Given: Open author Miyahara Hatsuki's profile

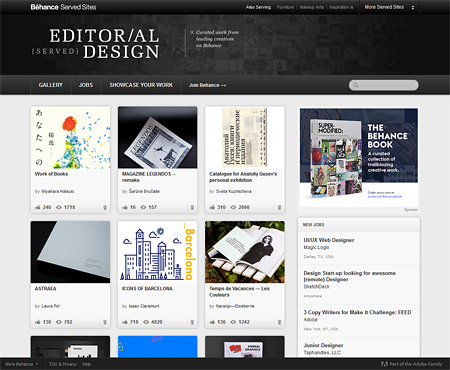Looking at the screenshot, I should pos(58,191).
